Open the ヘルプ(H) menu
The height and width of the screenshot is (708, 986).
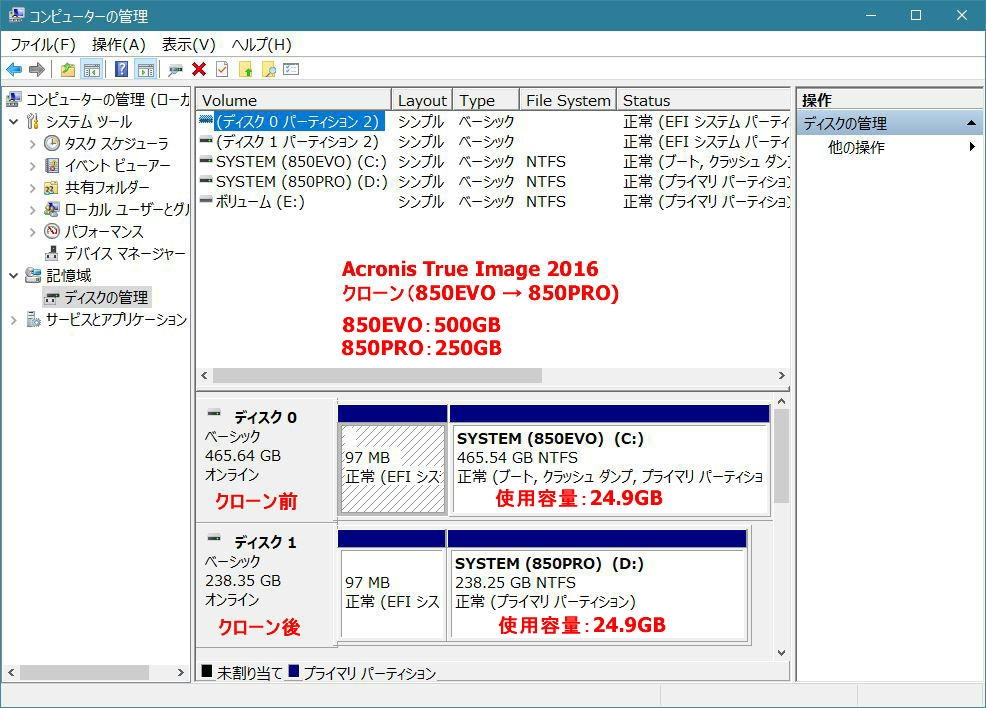[x=262, y=45]
